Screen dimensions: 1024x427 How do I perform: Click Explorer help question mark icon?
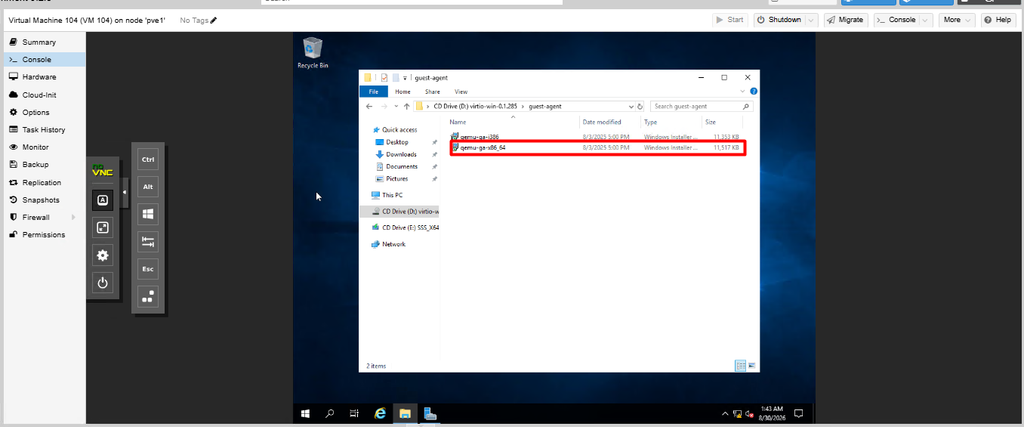754,92
